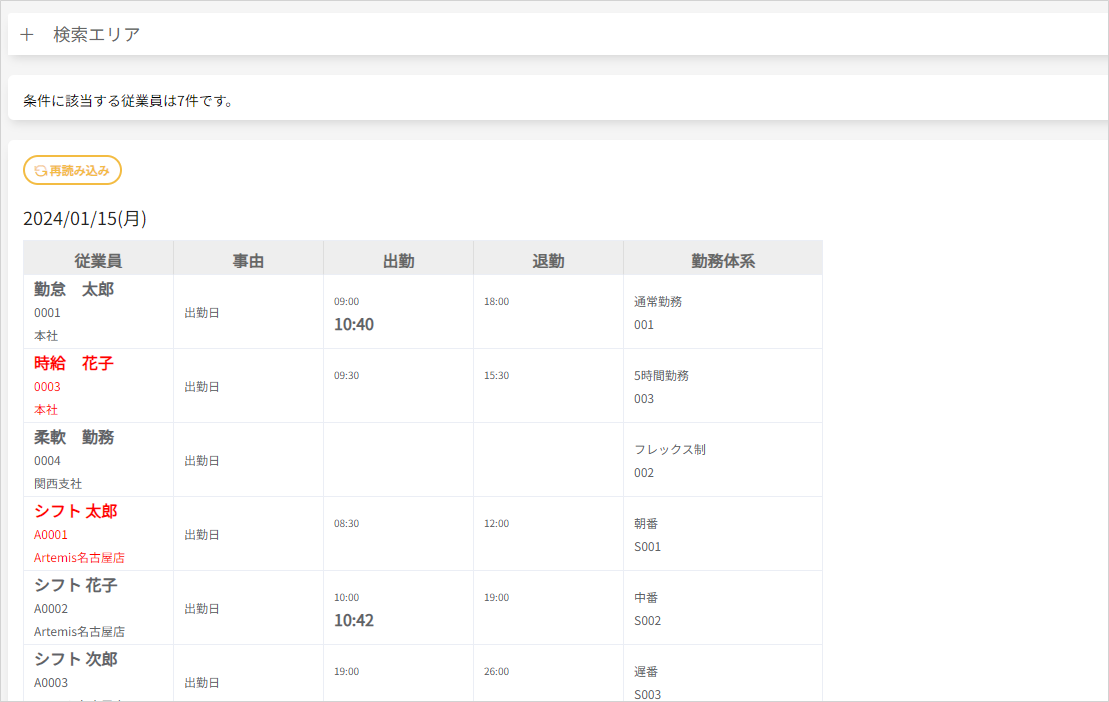1109x702 pixels.
Task: Open employee シフト 次郎
Action: pyautogui.click(x=76, y=660)
